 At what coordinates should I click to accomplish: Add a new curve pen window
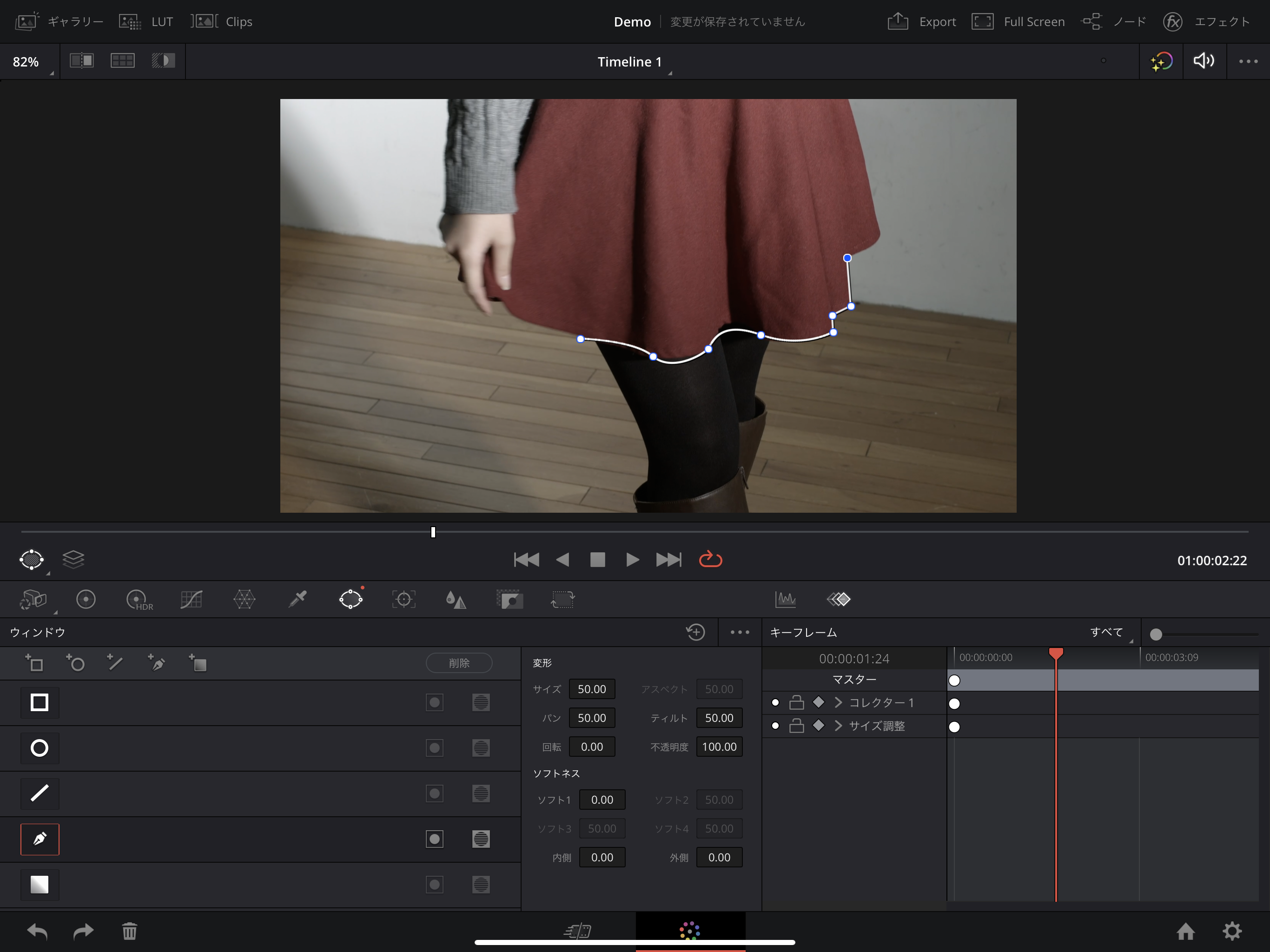tap(156, 663)
